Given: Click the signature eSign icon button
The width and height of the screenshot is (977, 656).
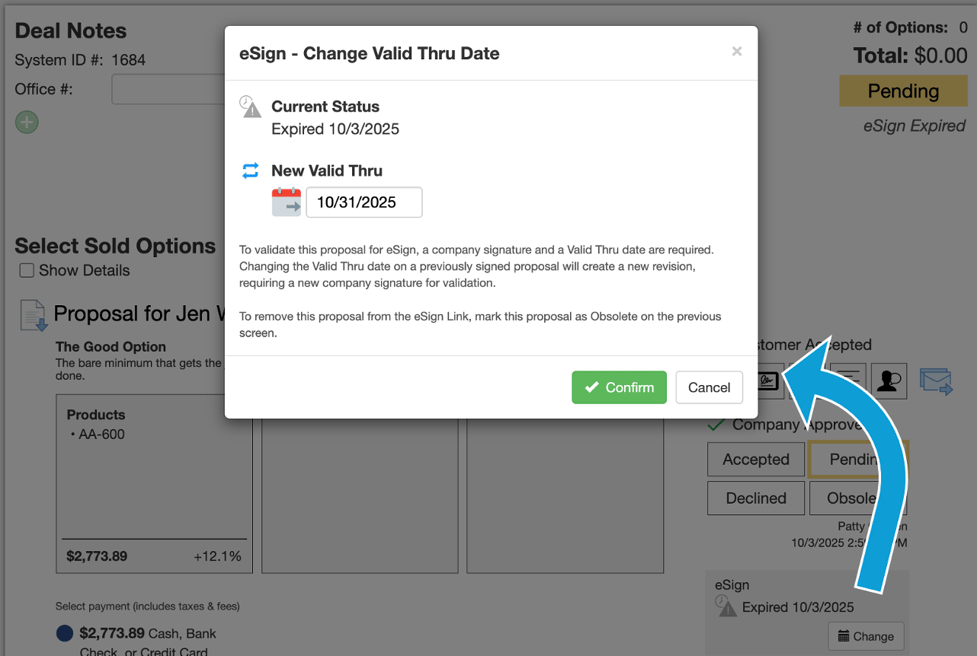Looking at the screenshot, I should click(768, 381).
